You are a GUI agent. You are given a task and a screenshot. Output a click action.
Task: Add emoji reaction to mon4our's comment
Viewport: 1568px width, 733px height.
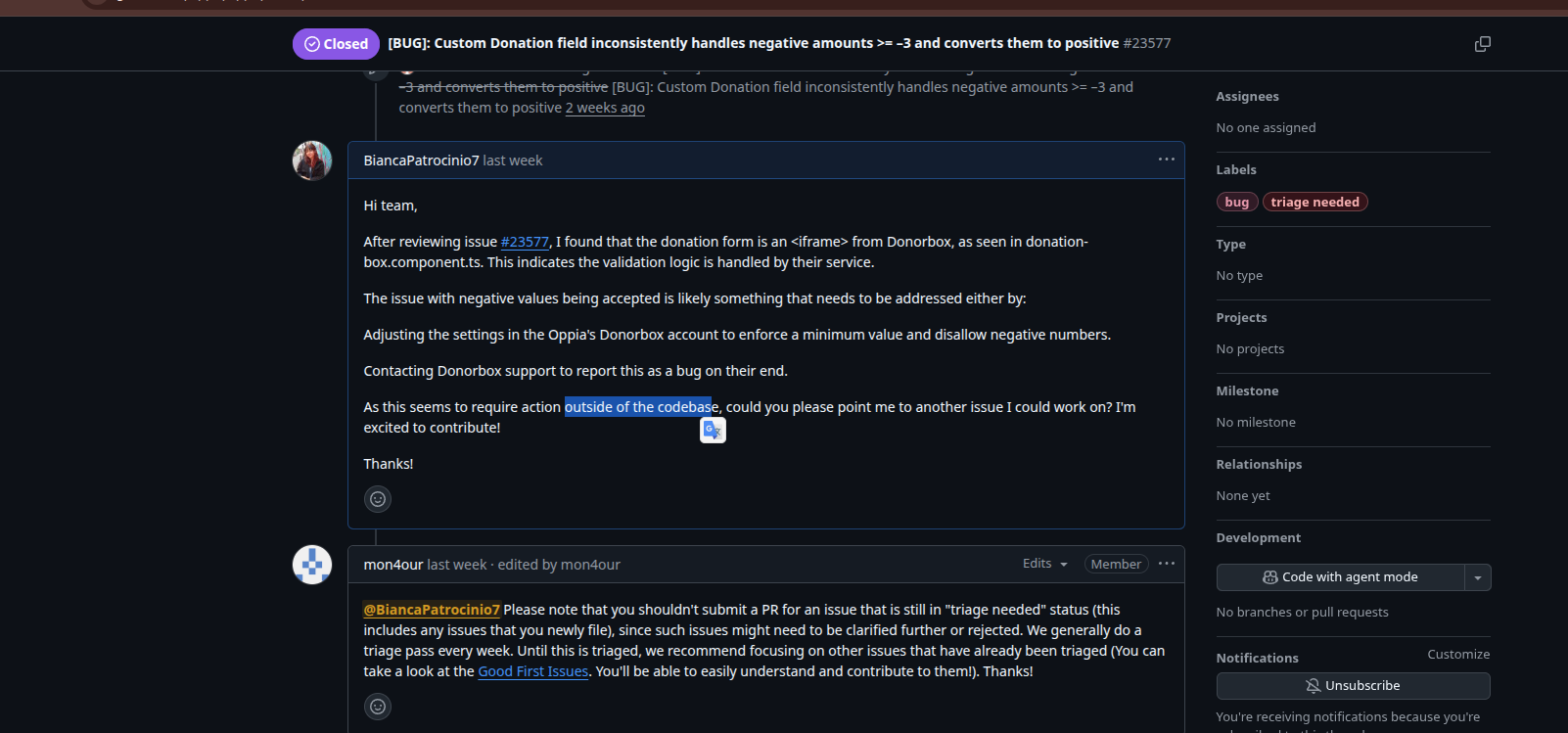[378, 706]
